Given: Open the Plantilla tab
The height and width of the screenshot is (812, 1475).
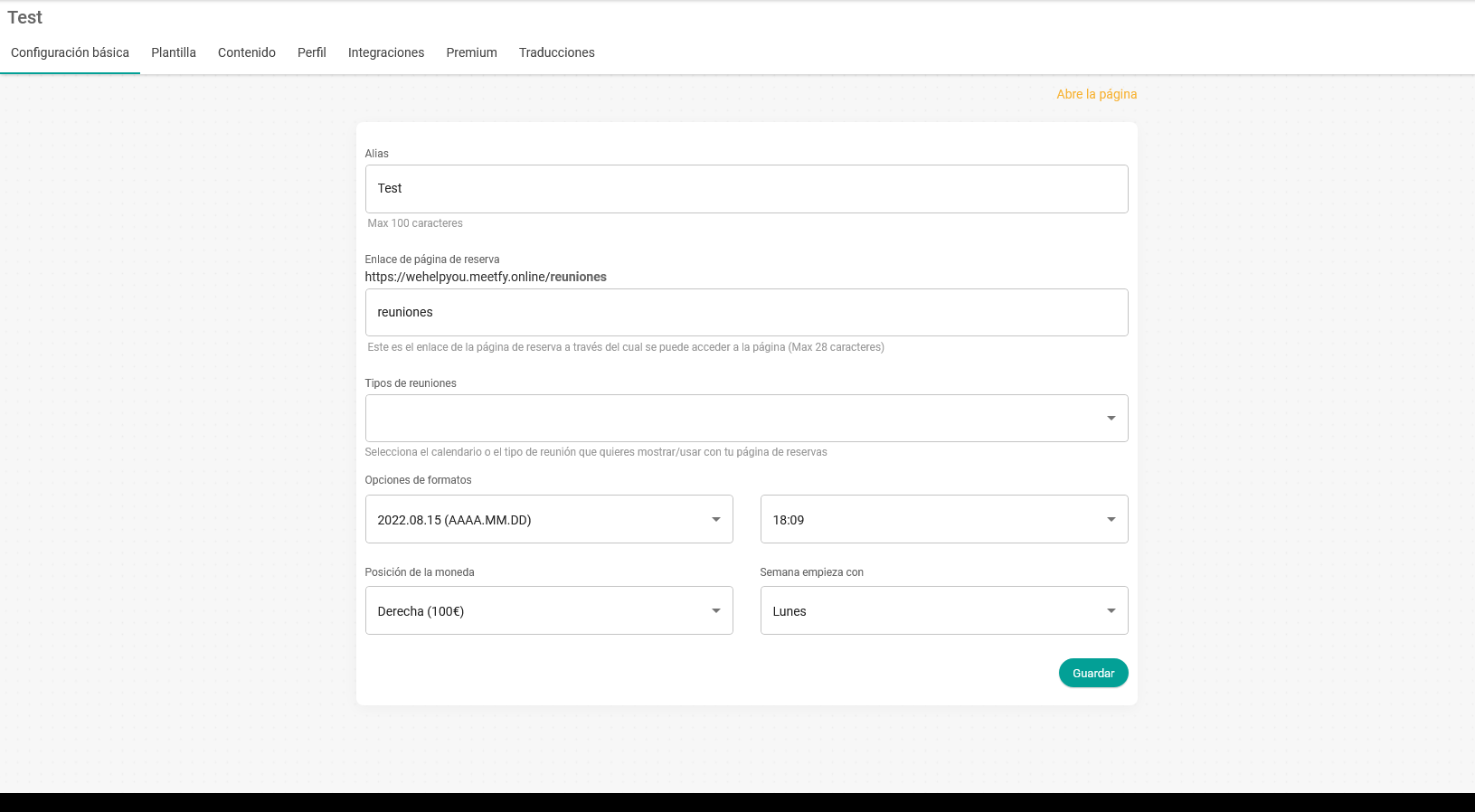Looking at the screenshot, I should [174, 52].
